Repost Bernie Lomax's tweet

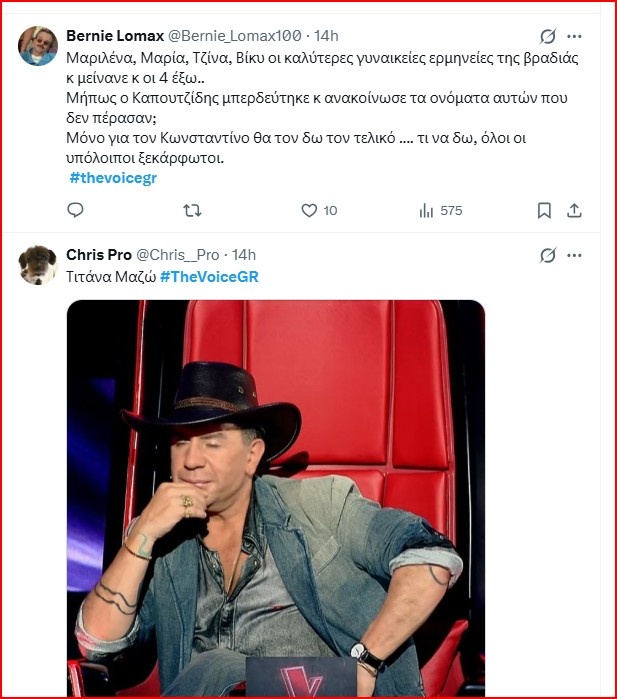pyautogui.click(x=193, y=210)
